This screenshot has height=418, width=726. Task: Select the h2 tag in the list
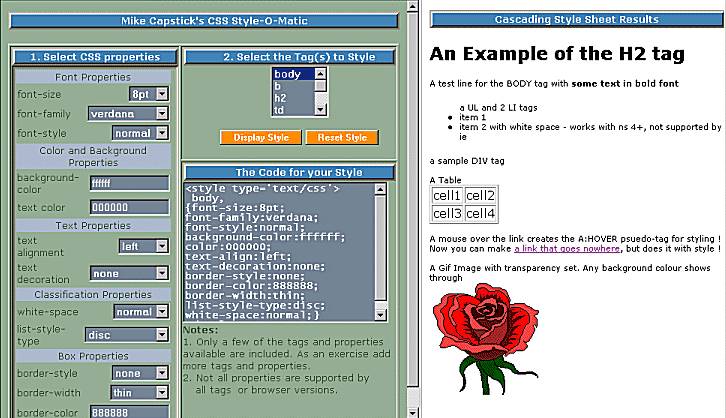point(294,98)
